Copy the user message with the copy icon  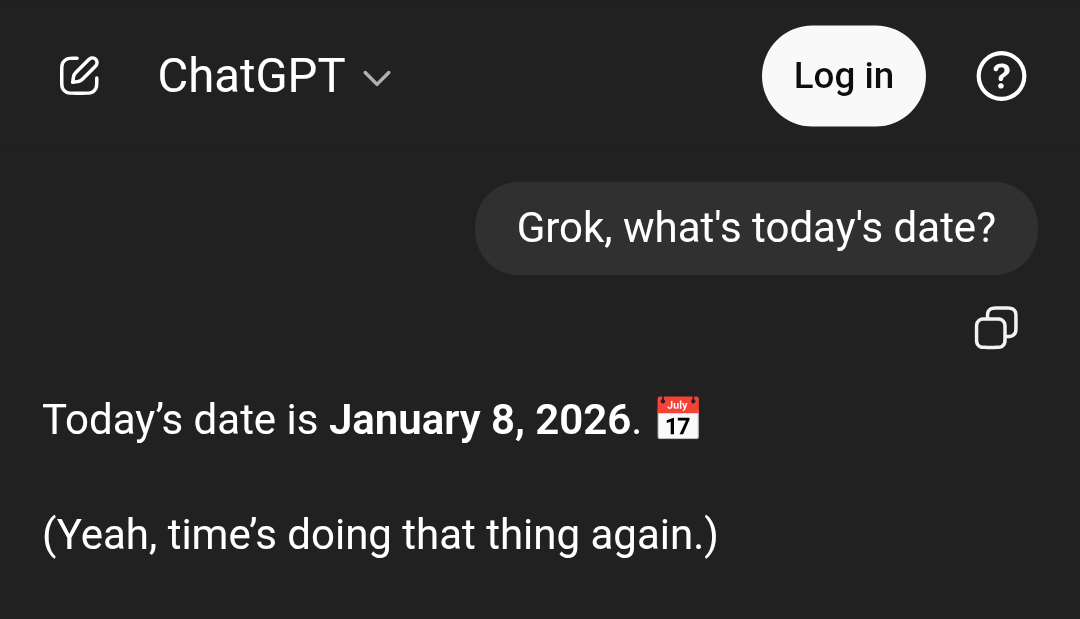pyautogui.click(x=996, y=328)
